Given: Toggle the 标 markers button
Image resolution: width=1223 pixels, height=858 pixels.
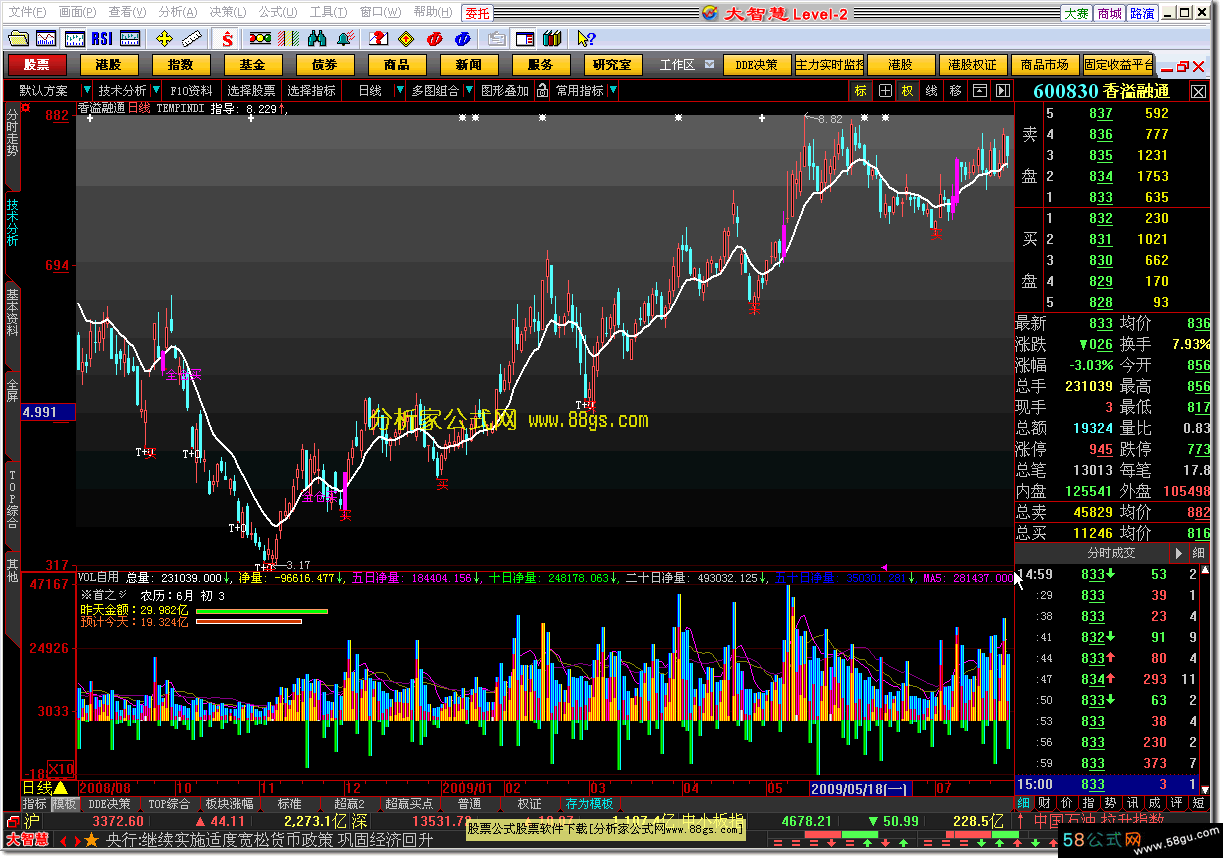Looking at the screenshot, I should point(861,91).
